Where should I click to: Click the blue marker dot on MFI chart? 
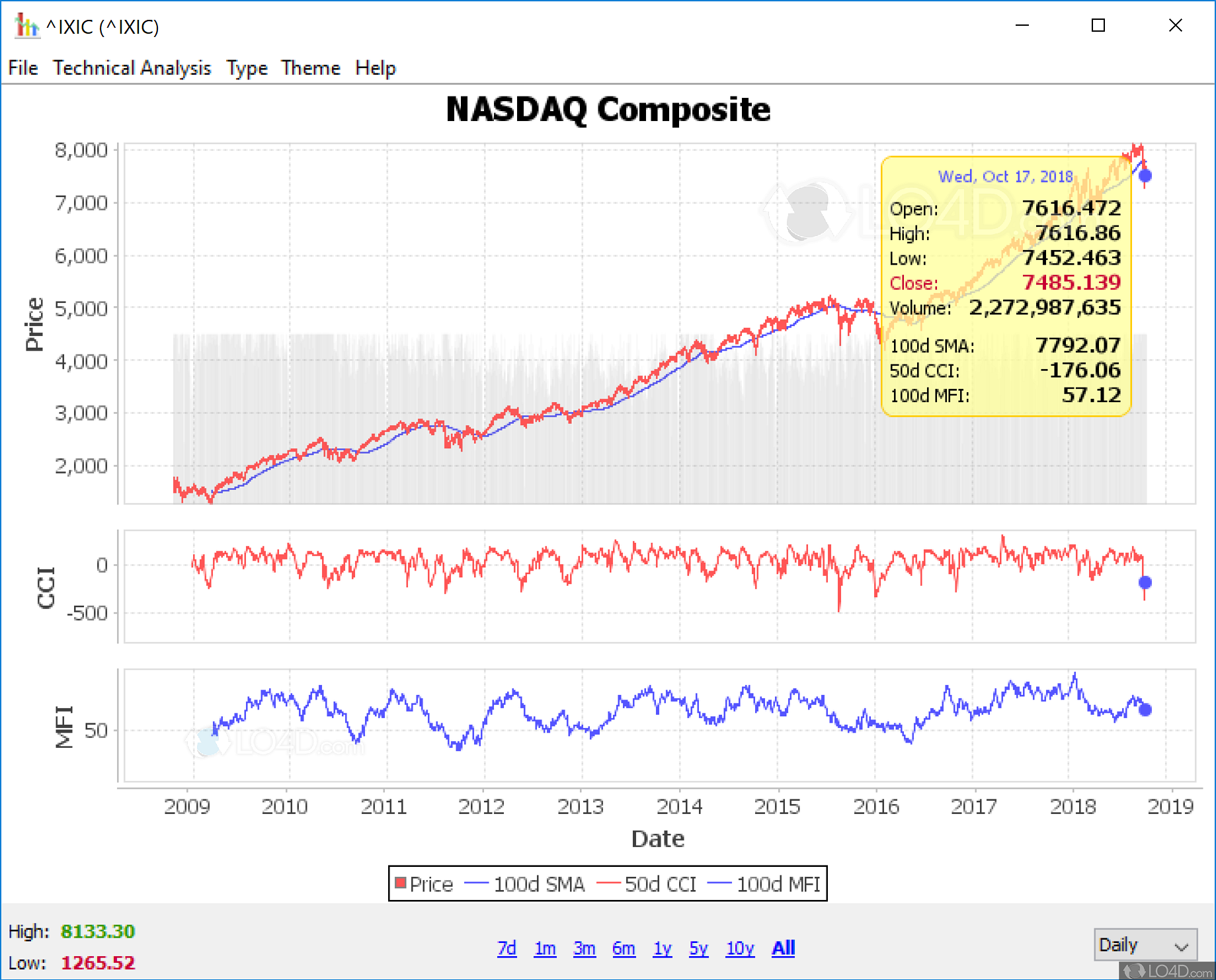(x=1145, y=710)
